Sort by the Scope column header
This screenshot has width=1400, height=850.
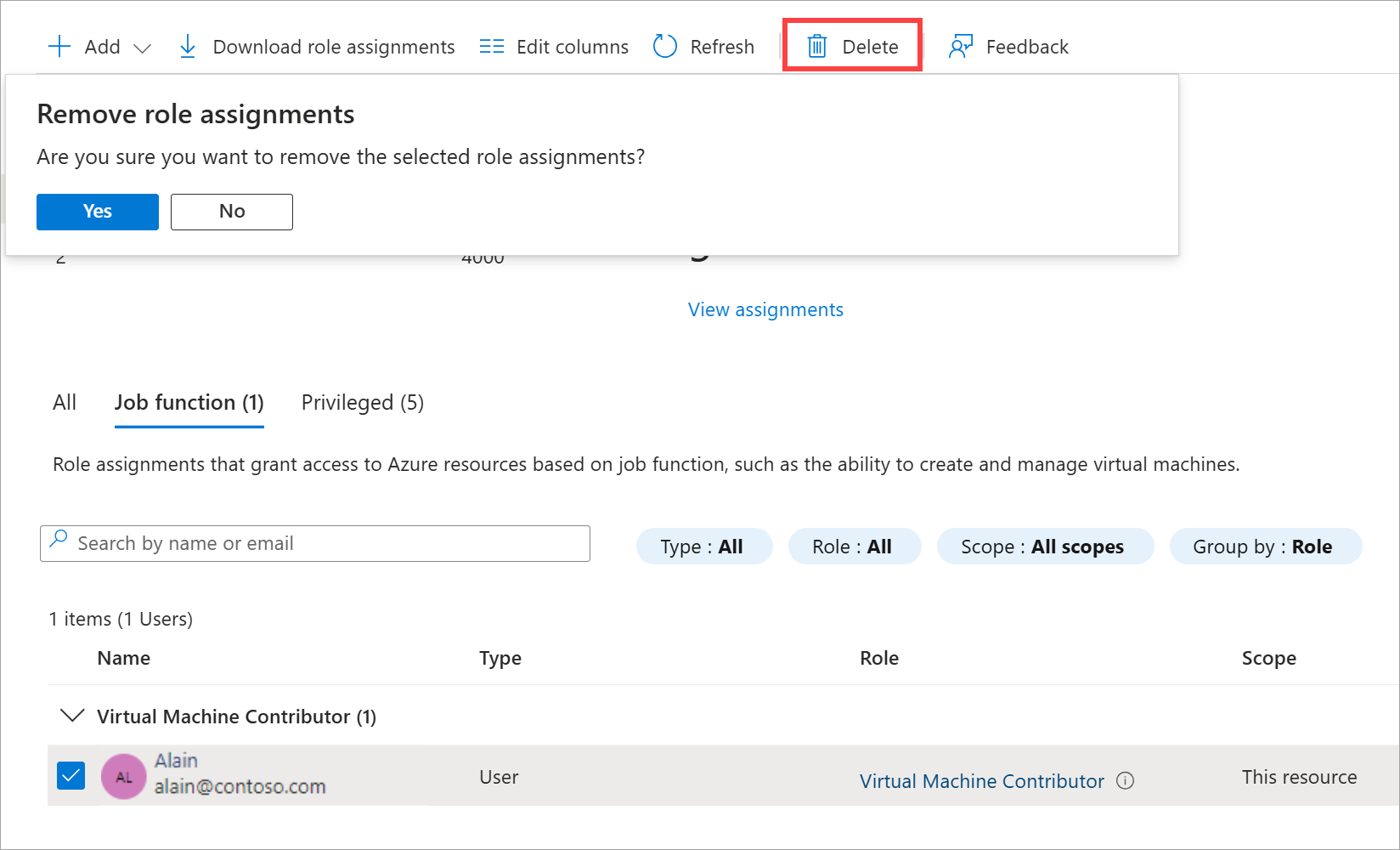(x=1269, y=658)
